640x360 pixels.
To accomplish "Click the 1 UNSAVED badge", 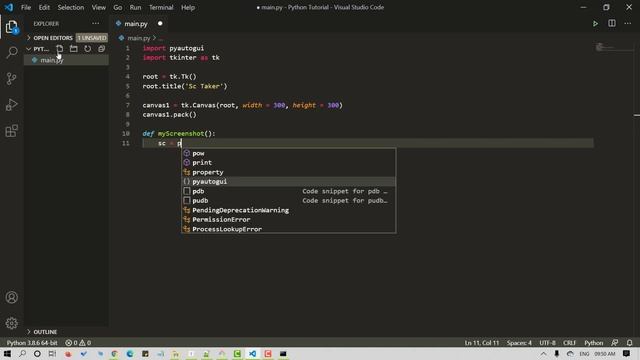I will click(x=92, y=38).
